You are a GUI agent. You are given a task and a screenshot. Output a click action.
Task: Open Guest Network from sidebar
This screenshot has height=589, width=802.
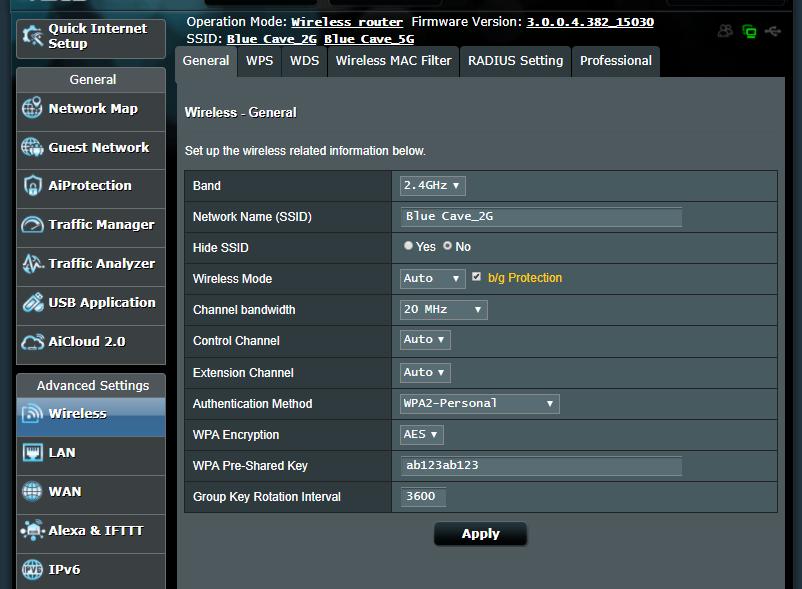click(x=91, y=150)
